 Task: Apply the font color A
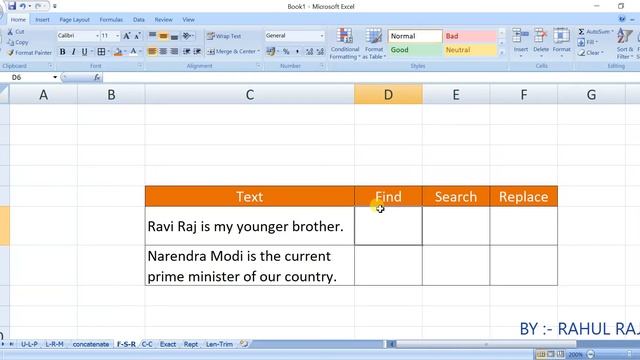(x=133, y=52)
